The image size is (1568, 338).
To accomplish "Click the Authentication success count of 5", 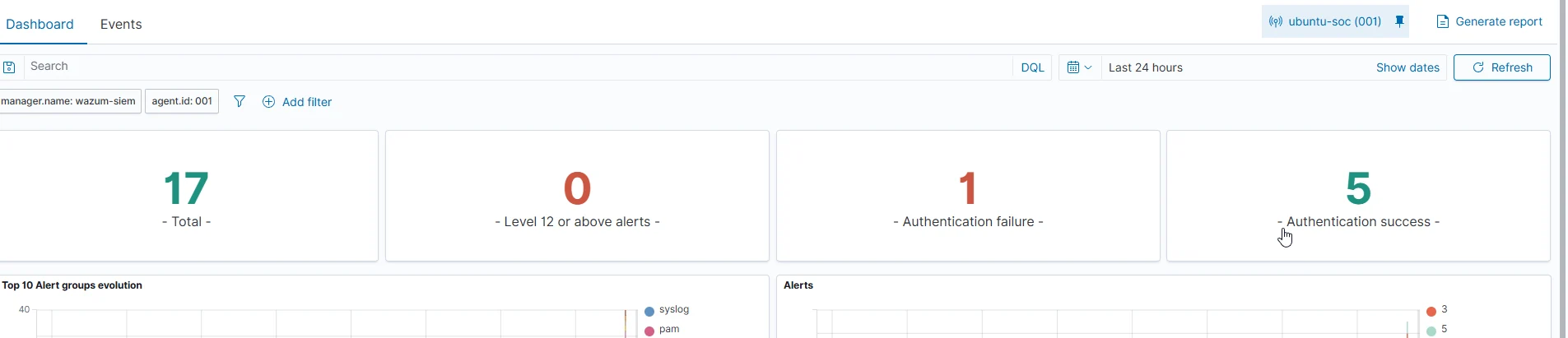I will pos(1358,188).
